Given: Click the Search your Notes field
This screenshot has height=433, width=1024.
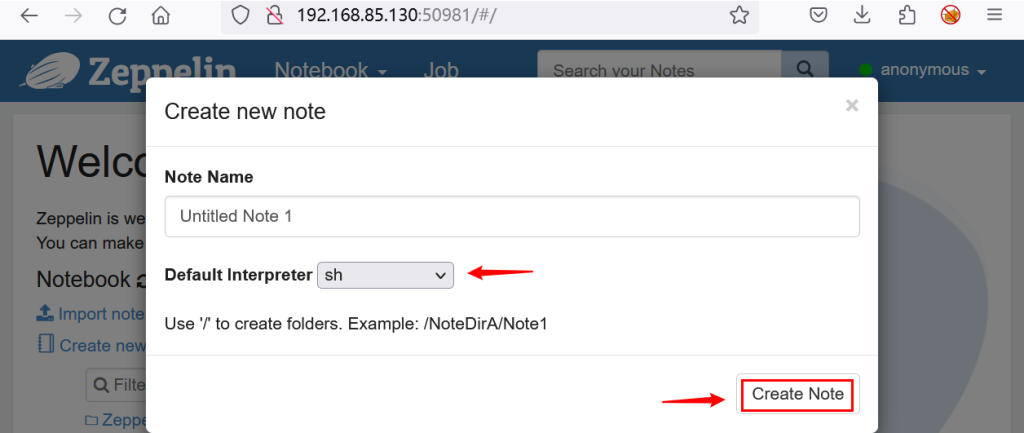Looking at the screenshot, I should pyautogui.click(x=660, y=70).
